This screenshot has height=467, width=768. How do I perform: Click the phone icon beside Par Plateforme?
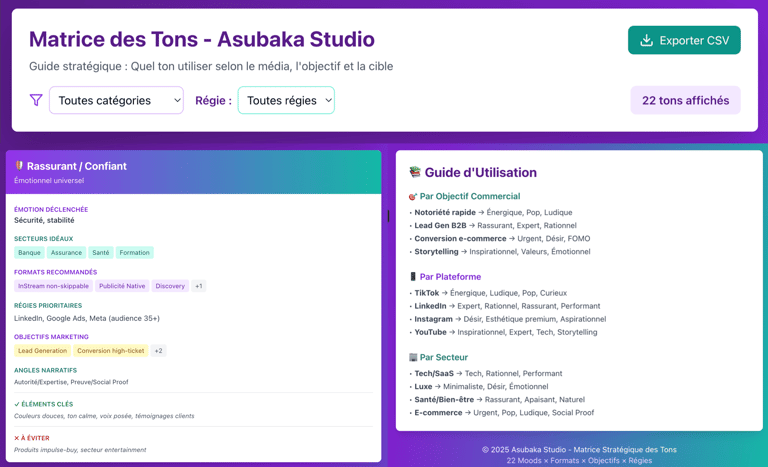pyautogui.click(x=412, y=277)
